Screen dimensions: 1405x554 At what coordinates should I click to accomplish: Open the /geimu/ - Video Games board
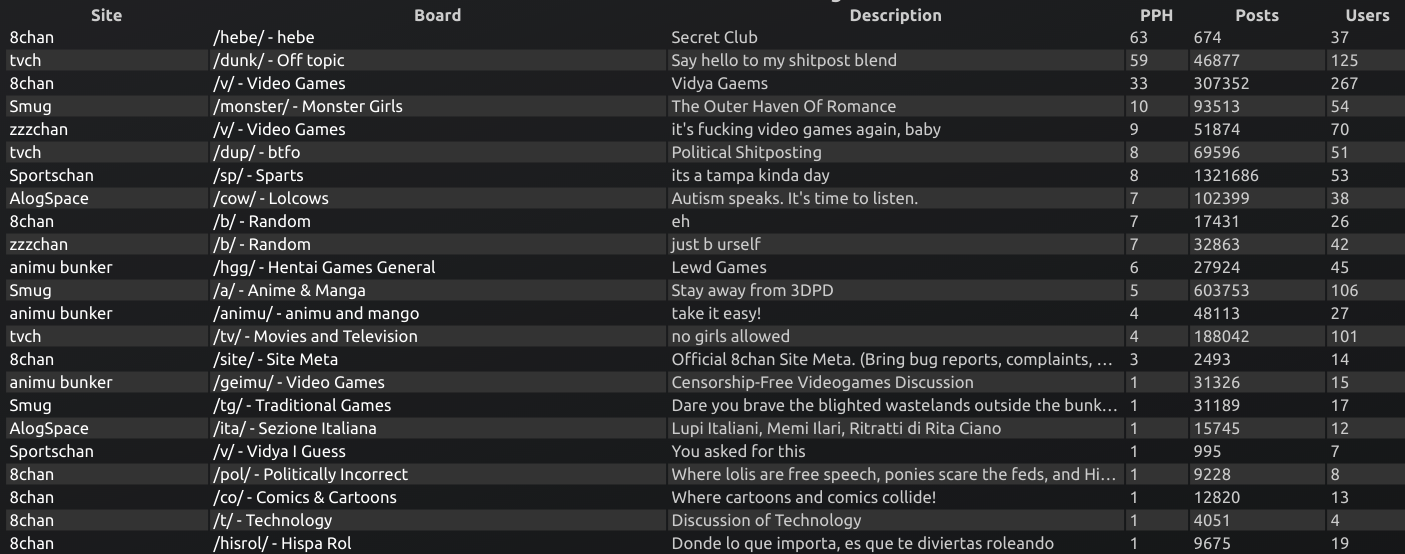pos(299,382)
